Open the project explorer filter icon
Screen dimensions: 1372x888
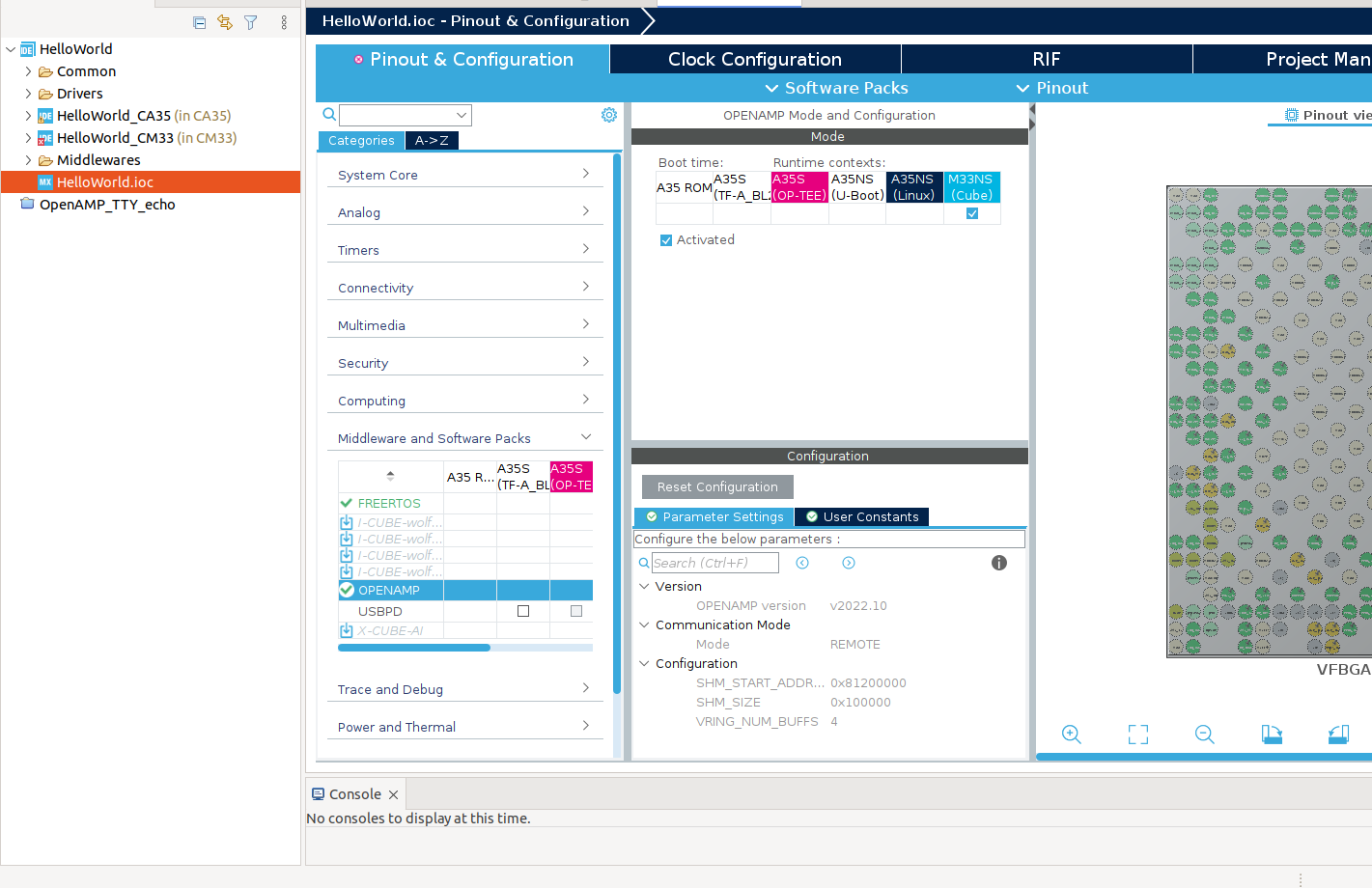point(250,22)
